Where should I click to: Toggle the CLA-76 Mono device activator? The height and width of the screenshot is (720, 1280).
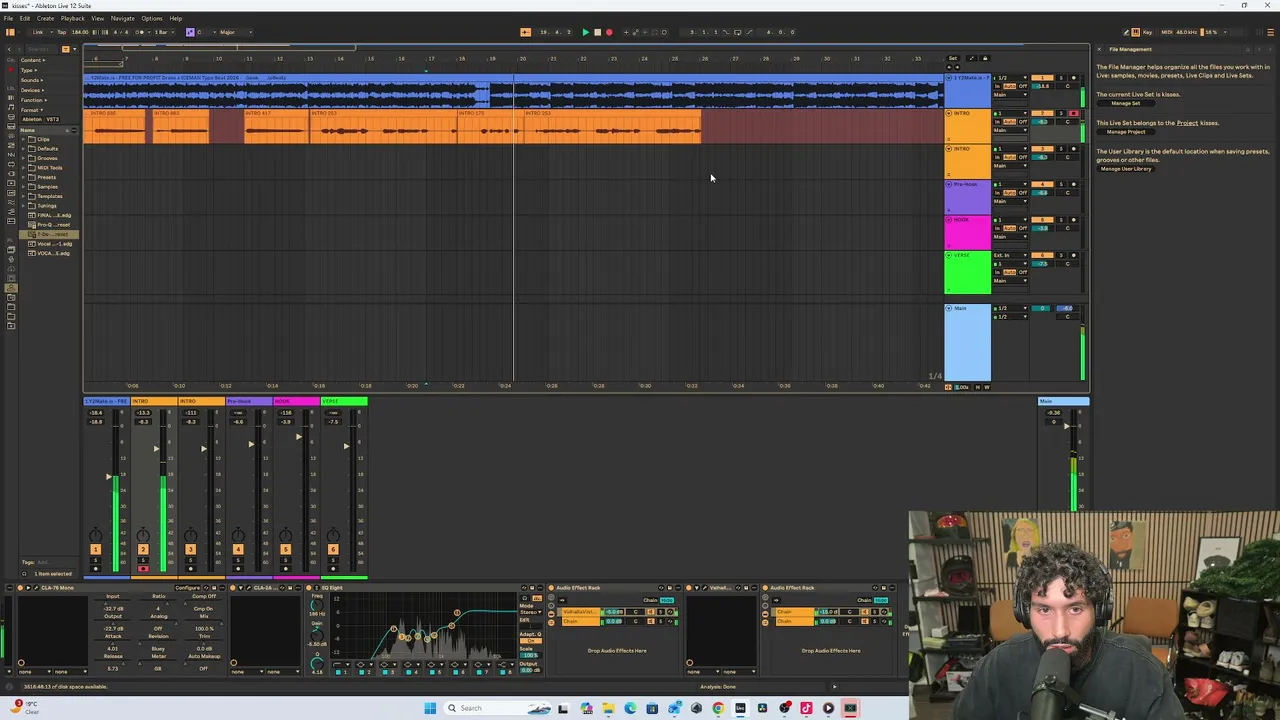click(x=20, y=588)
